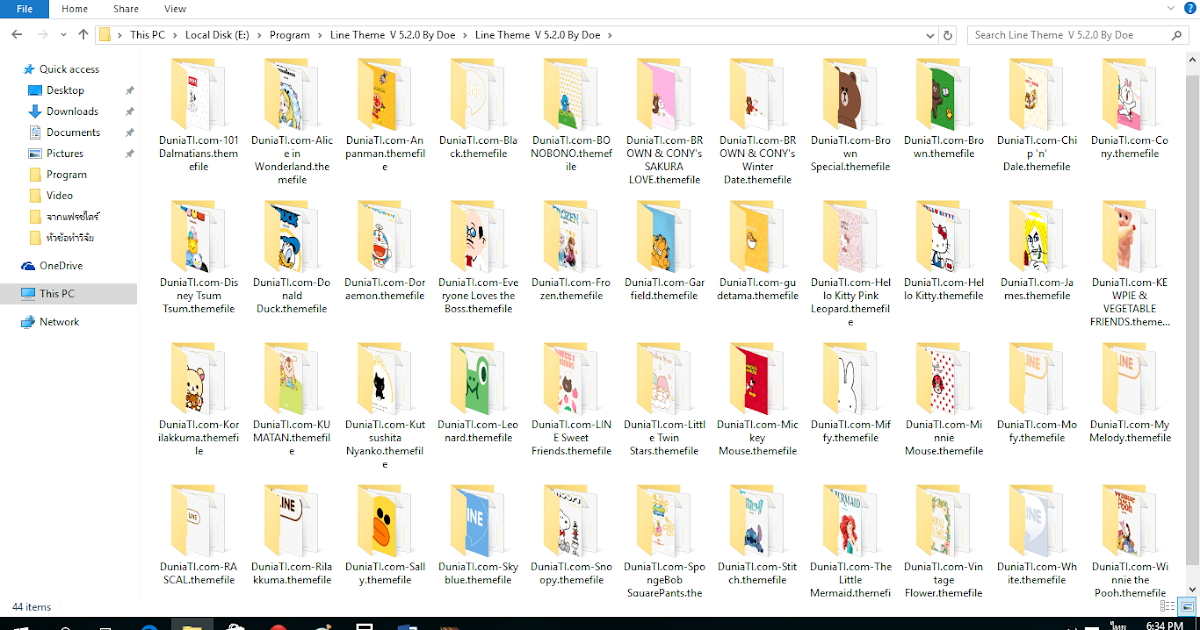This screenshot has height=630, width=1200.
Task: Open Help question mark icon
Action: click(x=1190, y=9)
